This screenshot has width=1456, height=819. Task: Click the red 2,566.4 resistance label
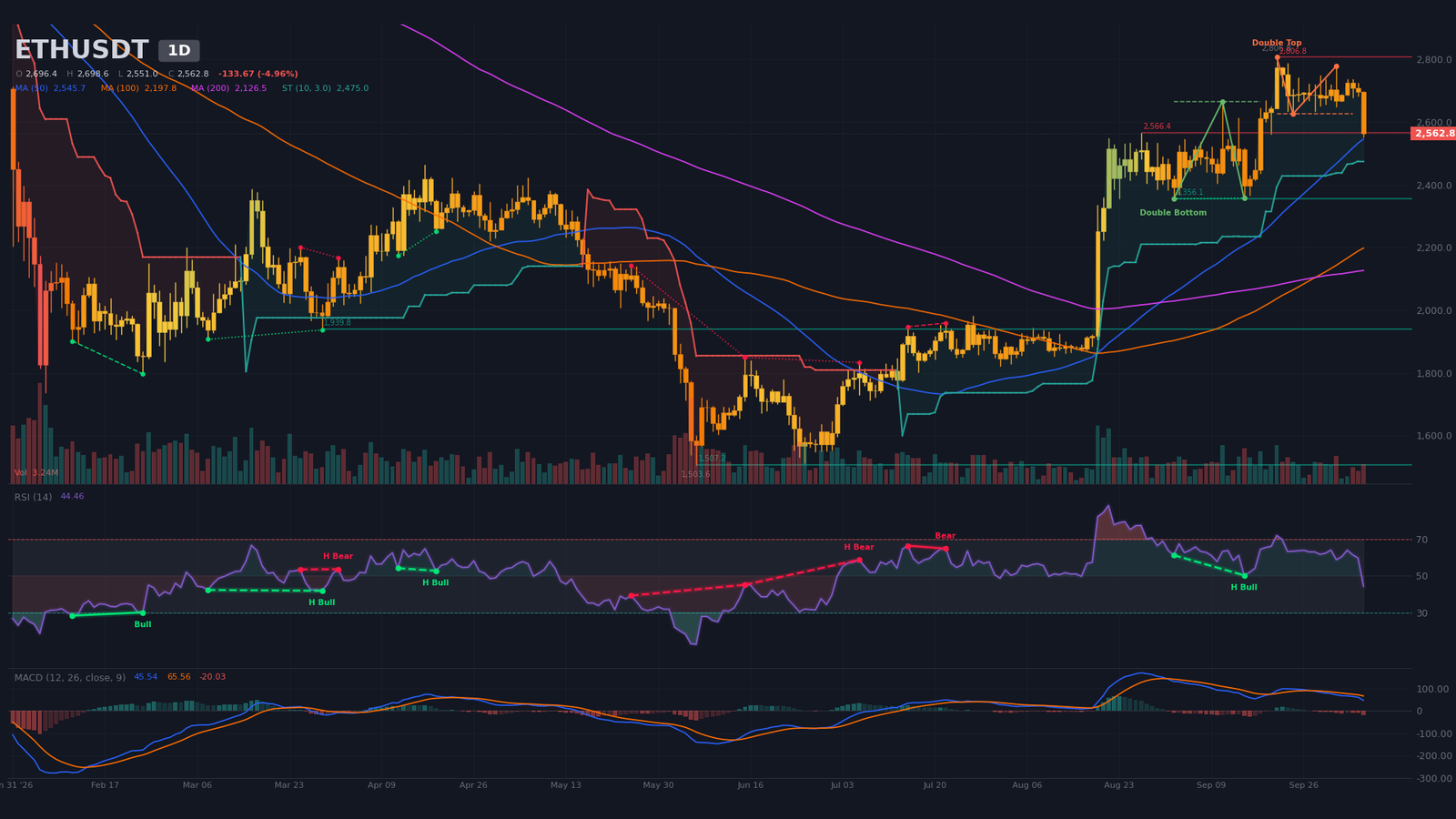(x=1157, y=126)
